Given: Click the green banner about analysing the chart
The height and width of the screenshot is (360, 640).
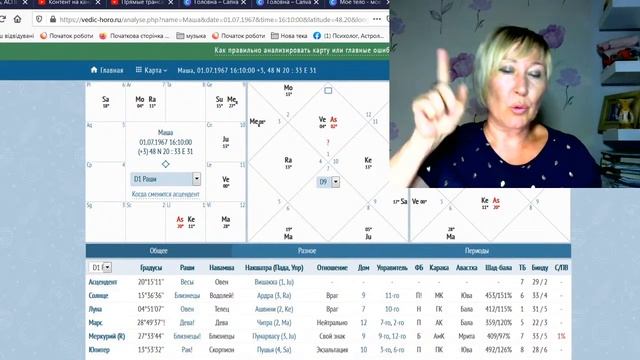Looking at the screenshot, I should coord(301,50).
